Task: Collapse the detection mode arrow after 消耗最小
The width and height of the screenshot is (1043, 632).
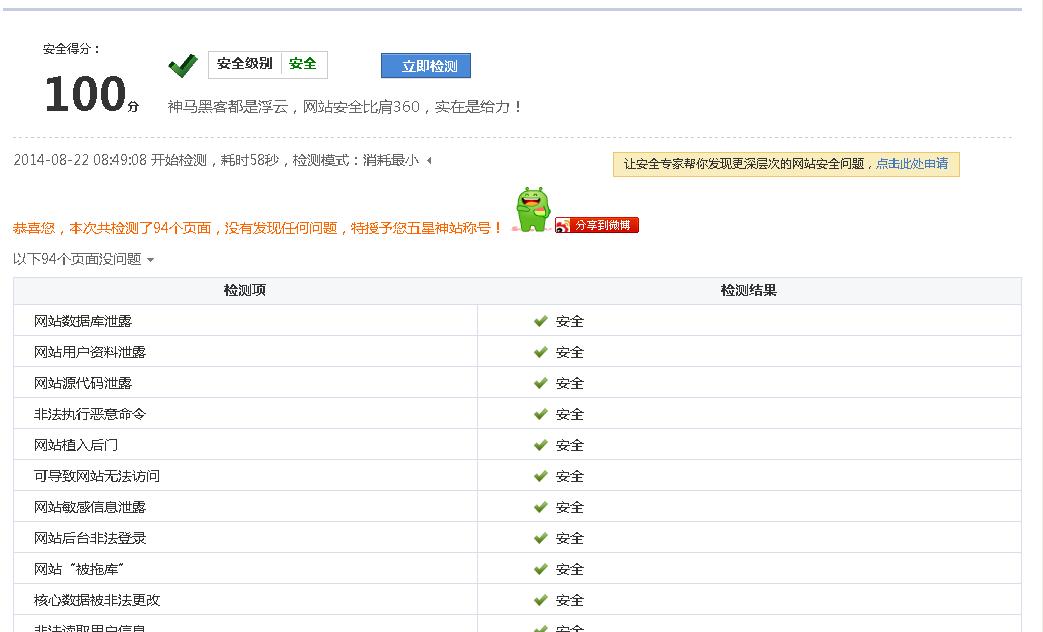Action: click(429, 160)
